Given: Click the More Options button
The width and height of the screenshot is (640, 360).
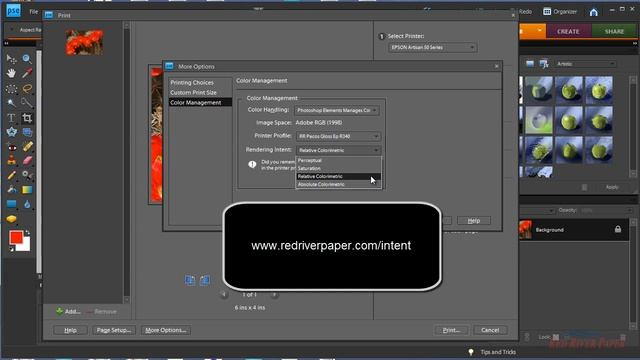Looking at the screenshot, I should [x=166, y=330].
